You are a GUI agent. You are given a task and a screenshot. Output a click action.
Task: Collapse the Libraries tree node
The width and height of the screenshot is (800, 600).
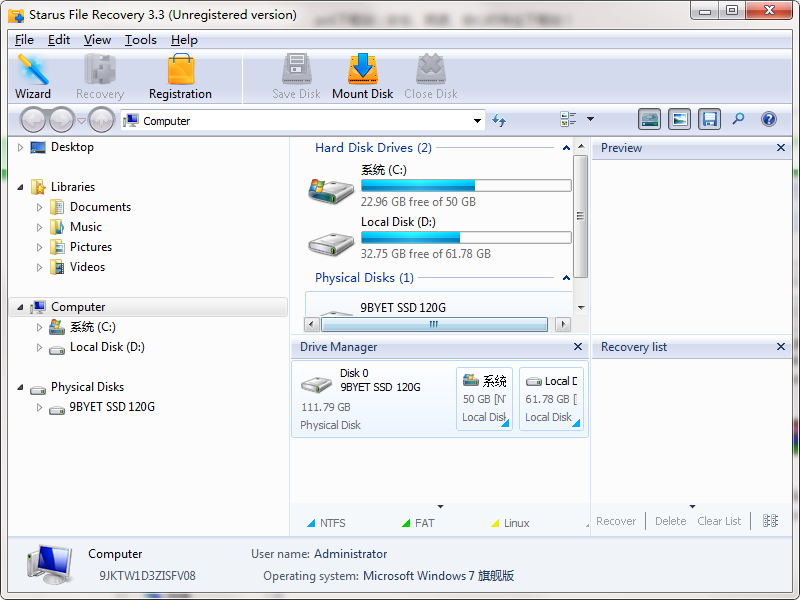[x=20, y=187]
